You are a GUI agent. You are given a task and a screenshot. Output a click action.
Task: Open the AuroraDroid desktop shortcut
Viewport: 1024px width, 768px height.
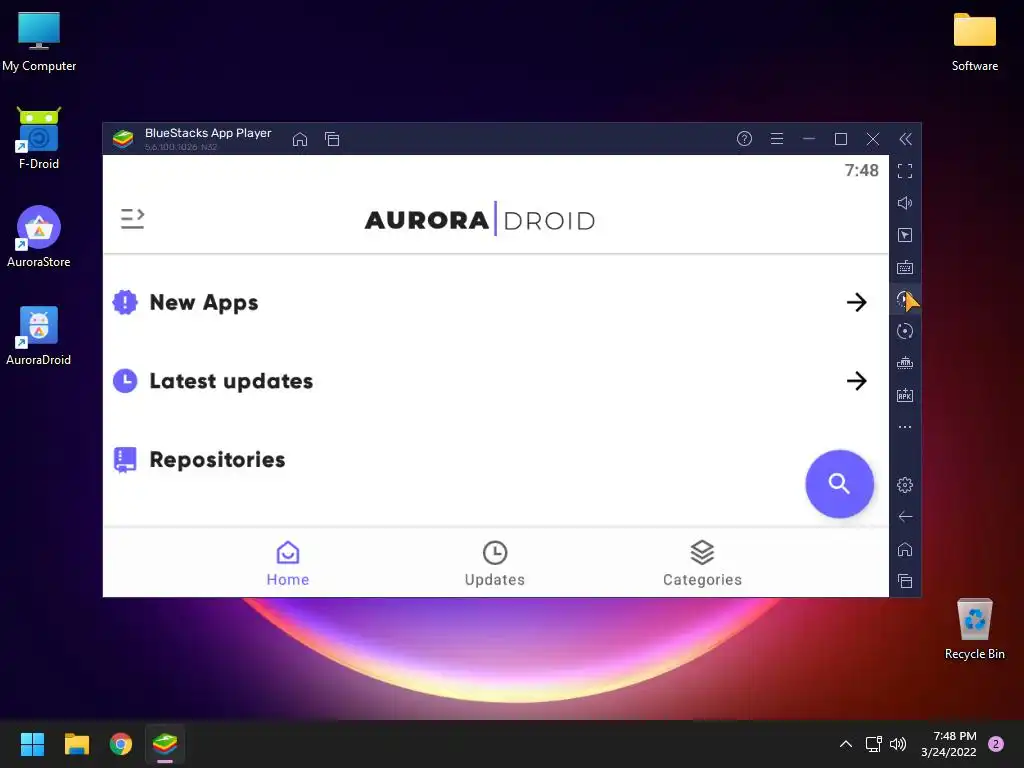39,335
